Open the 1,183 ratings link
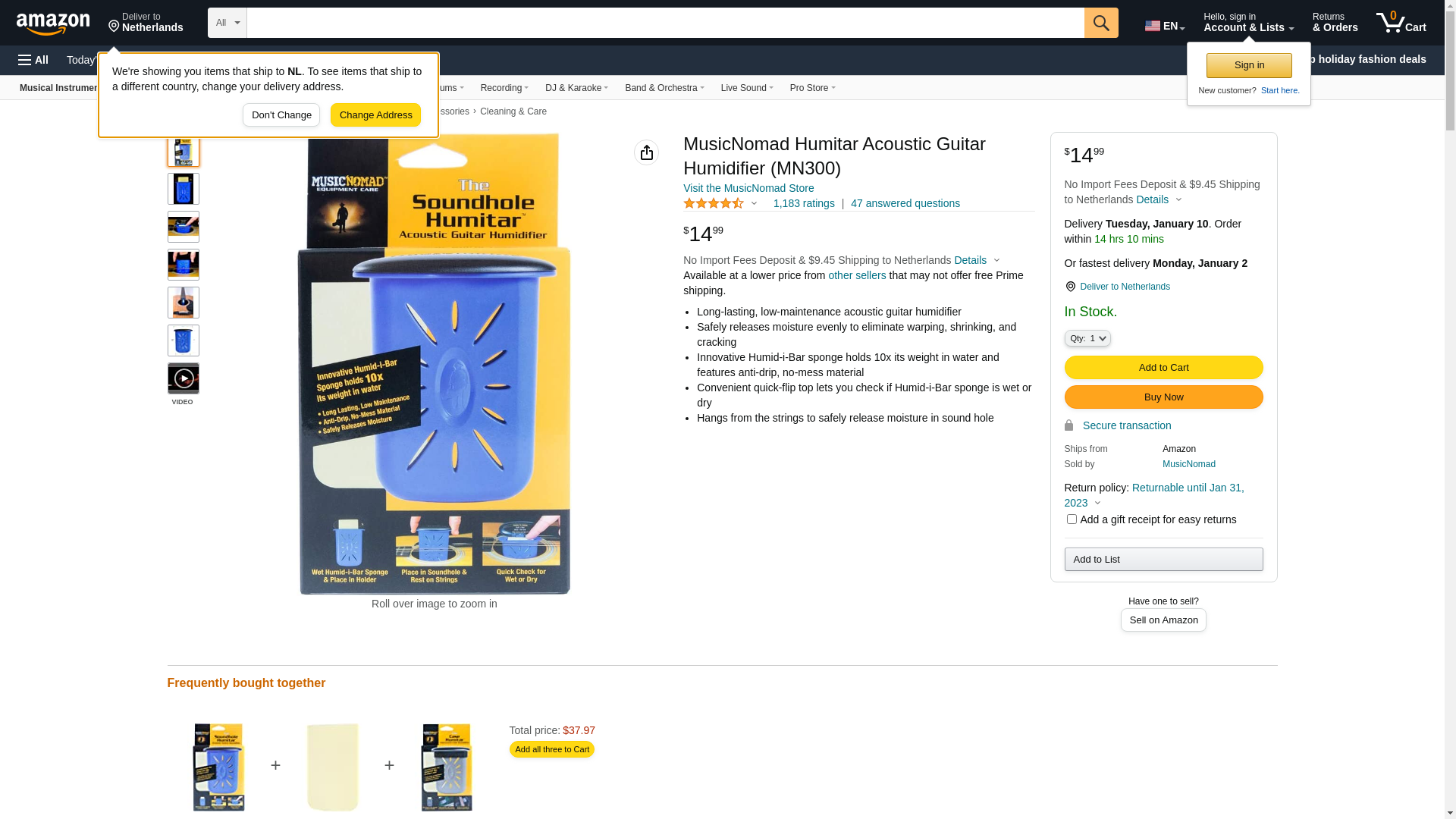 pyautogui.click(x=804, y=203)
